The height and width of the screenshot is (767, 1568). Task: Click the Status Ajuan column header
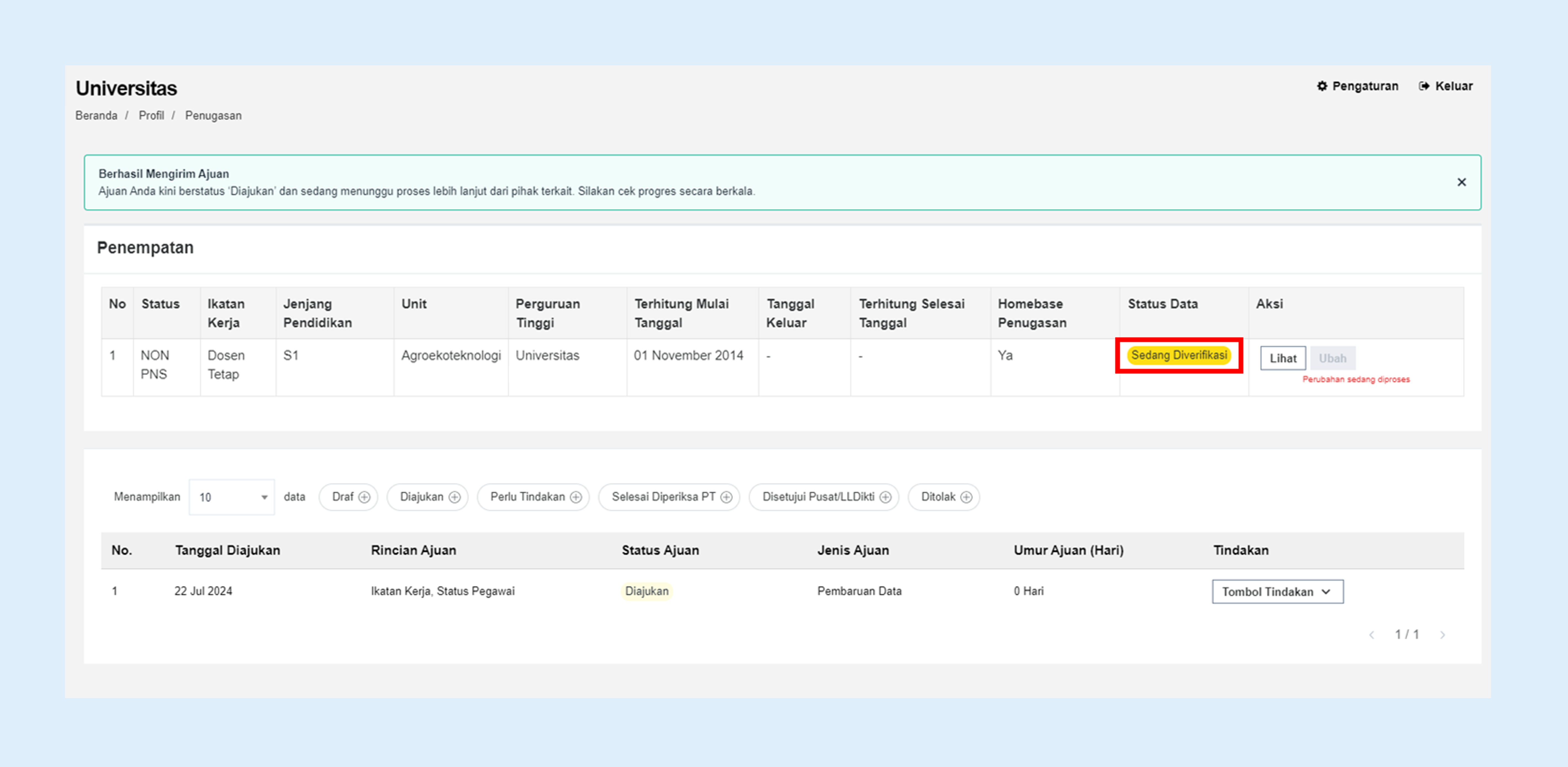660,551
